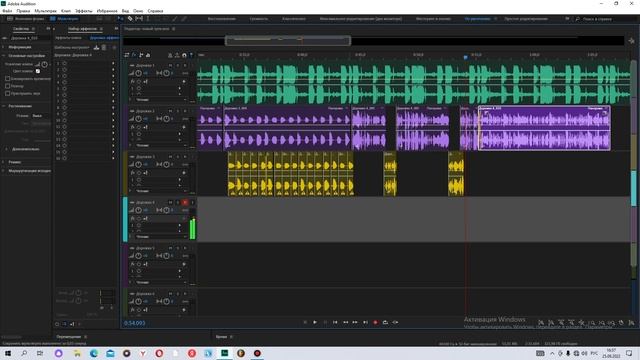Solo track 1 with S button
Viewport: 640px width, 360px height.
(x=178, y=65)
